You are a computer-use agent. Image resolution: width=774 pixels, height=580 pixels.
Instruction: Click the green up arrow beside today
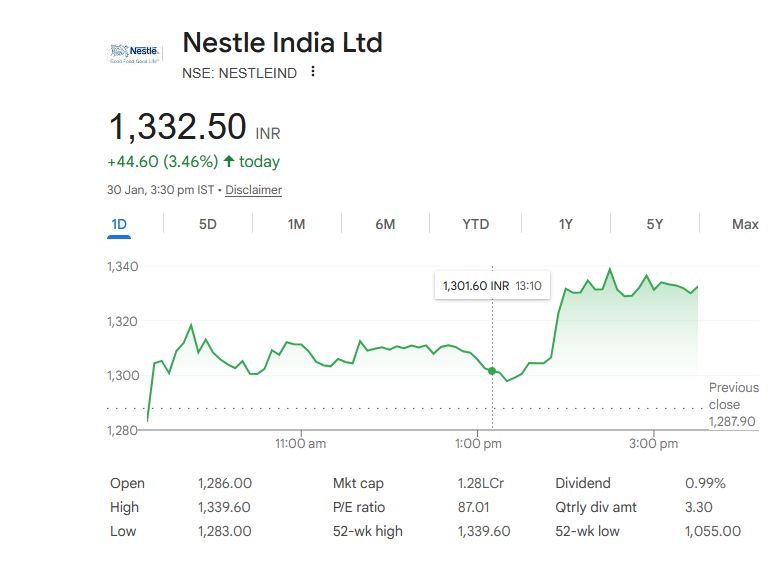point(229,161)
